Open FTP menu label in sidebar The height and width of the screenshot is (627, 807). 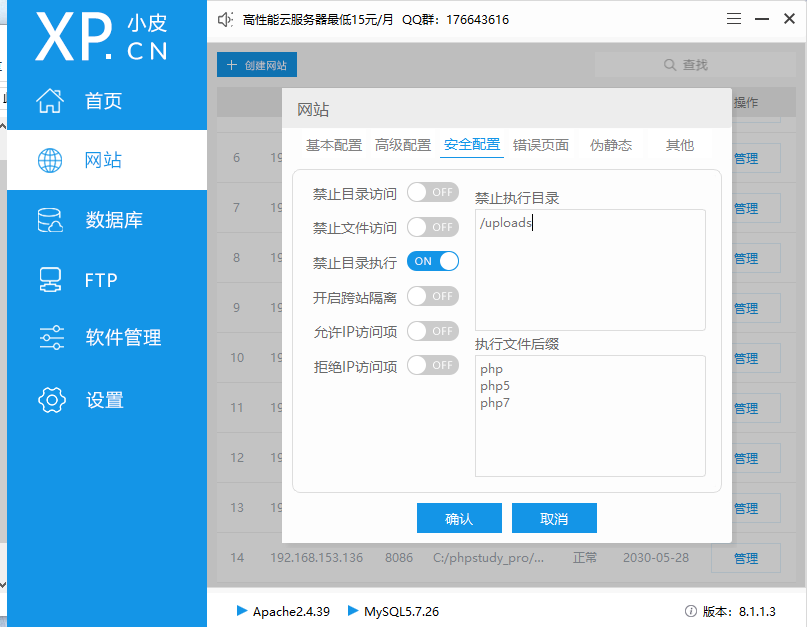[101, 280]
